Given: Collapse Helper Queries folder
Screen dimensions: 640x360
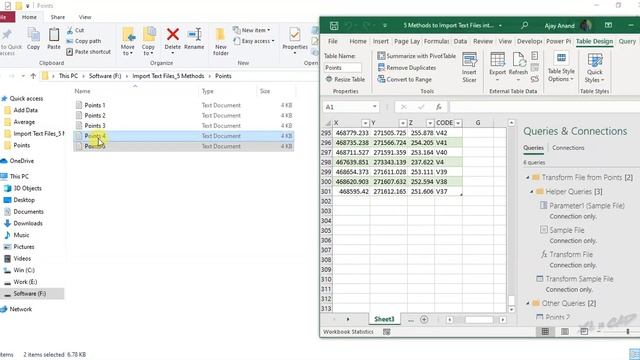Looking at the screenshot, I should tap(531, 192).
